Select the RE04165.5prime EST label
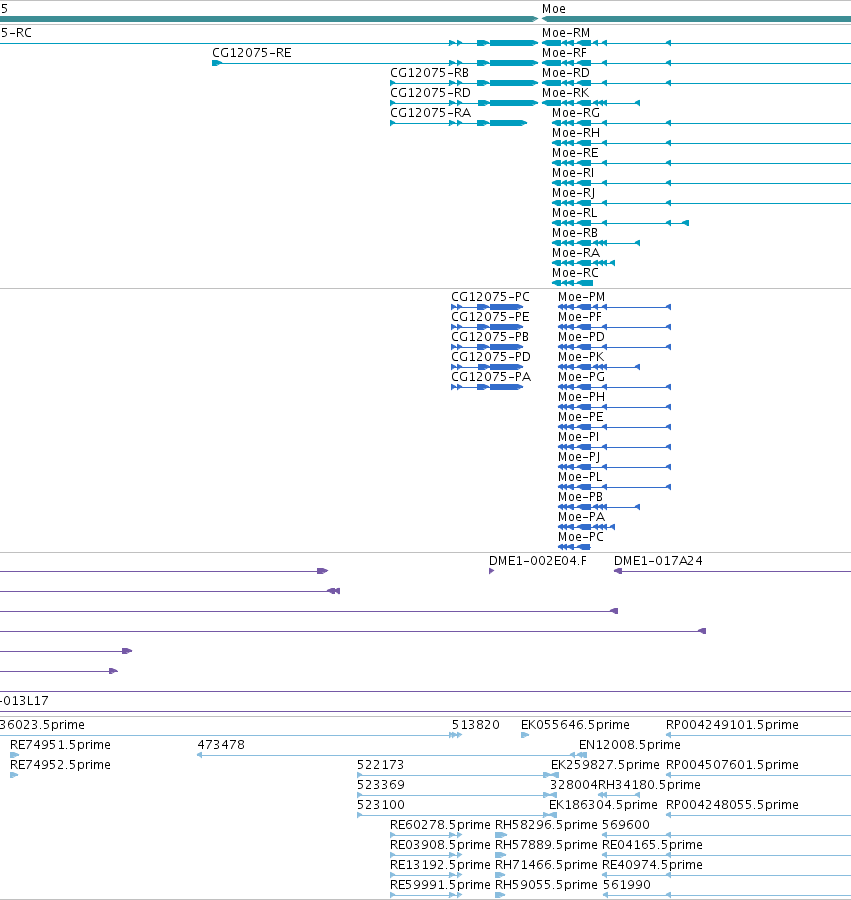Viewport: 851px width, 900px height. pos(652,845)
